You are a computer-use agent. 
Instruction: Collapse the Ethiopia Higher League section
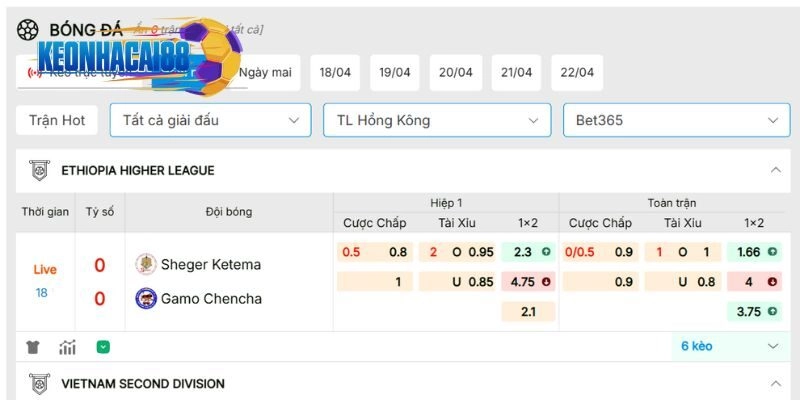coord(775,170)
